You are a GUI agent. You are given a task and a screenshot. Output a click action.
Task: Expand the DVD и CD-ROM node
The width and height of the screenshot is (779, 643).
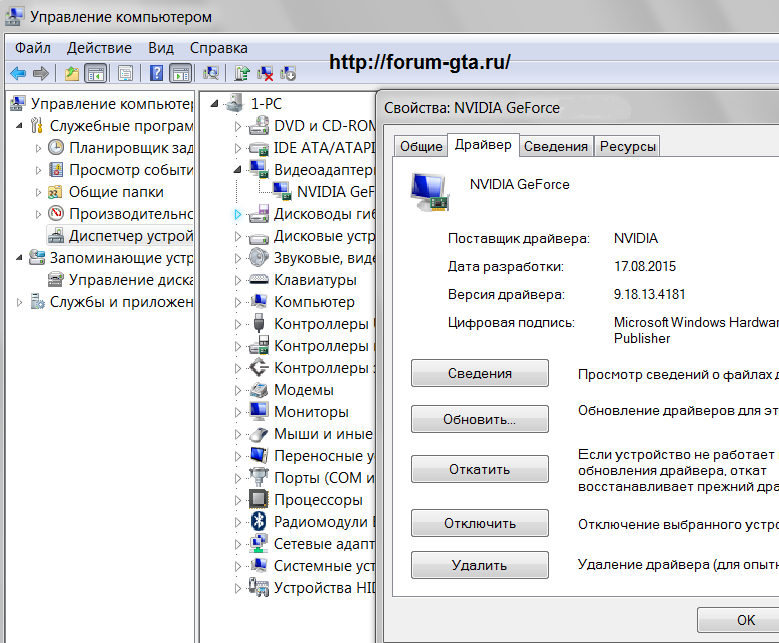pos(238,126)
